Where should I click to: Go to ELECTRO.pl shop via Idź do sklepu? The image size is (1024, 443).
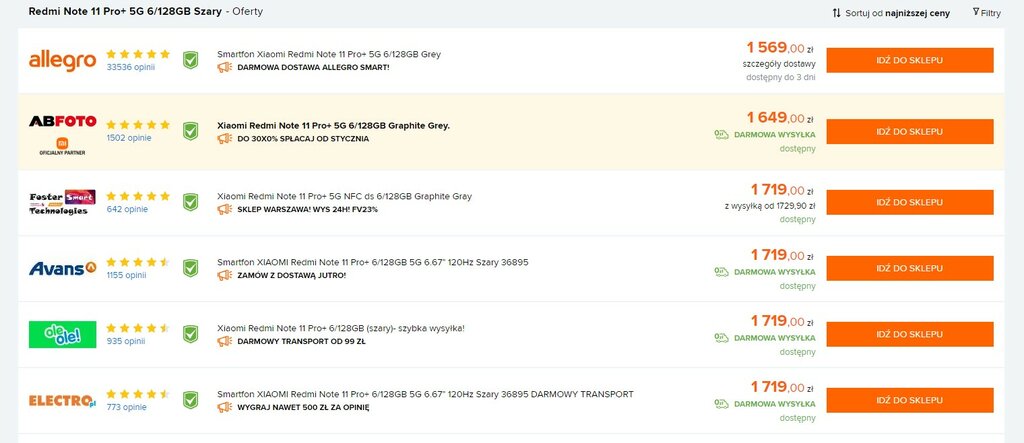point(910,400)
